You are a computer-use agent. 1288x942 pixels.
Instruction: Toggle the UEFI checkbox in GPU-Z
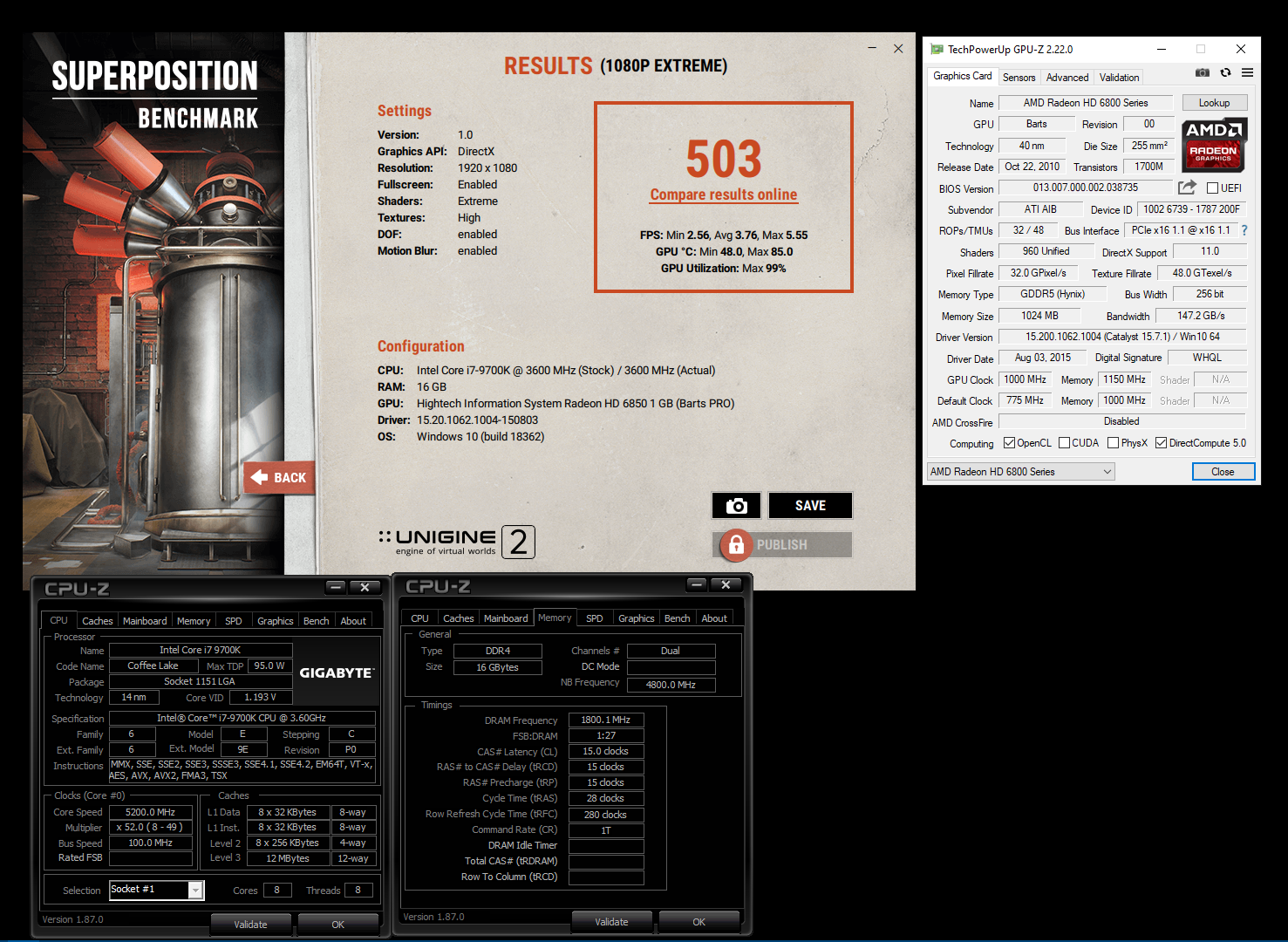pyautogui.click(x=1212, y=188)
